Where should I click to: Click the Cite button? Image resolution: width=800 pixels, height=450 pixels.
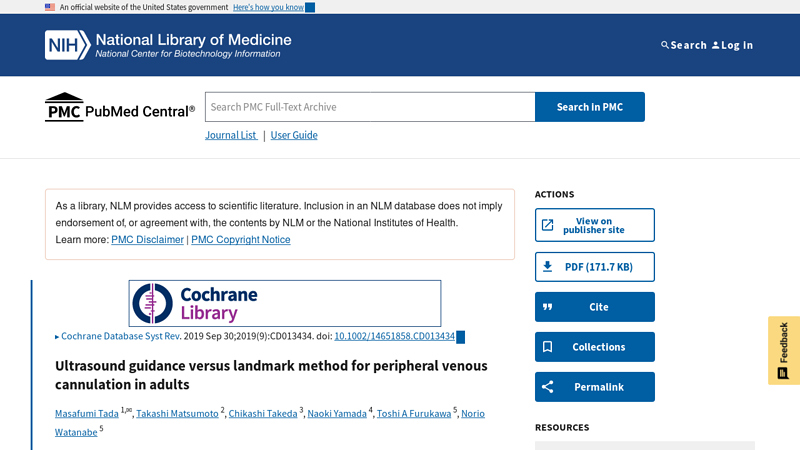coord(595,307)
